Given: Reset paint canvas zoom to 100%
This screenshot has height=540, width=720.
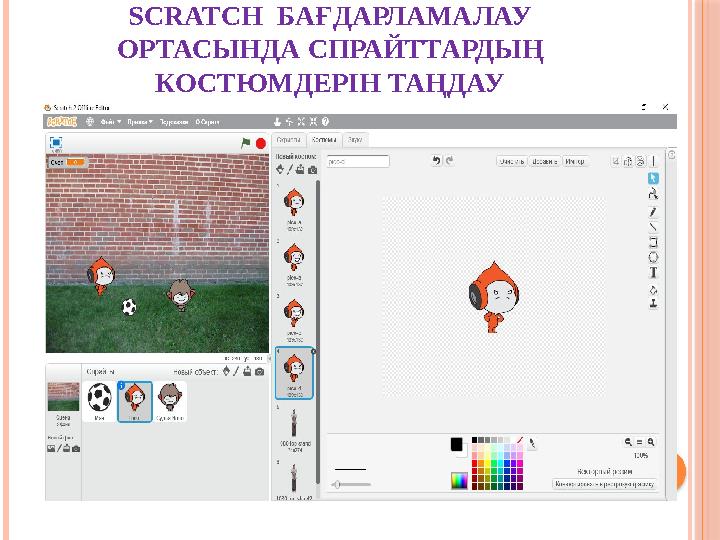Looking at the screenshot, I should (x=639, y=442).
